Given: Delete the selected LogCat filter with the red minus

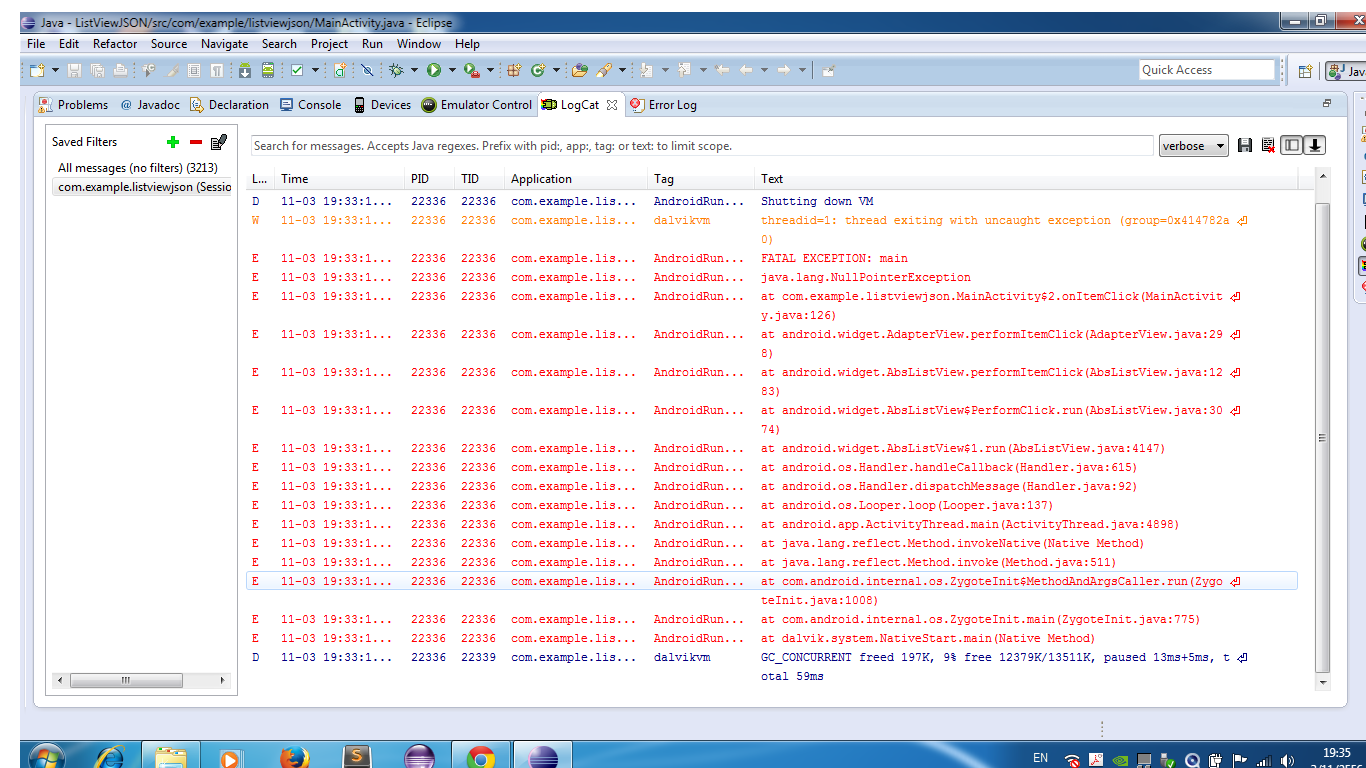Looking at the screenshot, I should pyautogui.click(x=196, y=142).
